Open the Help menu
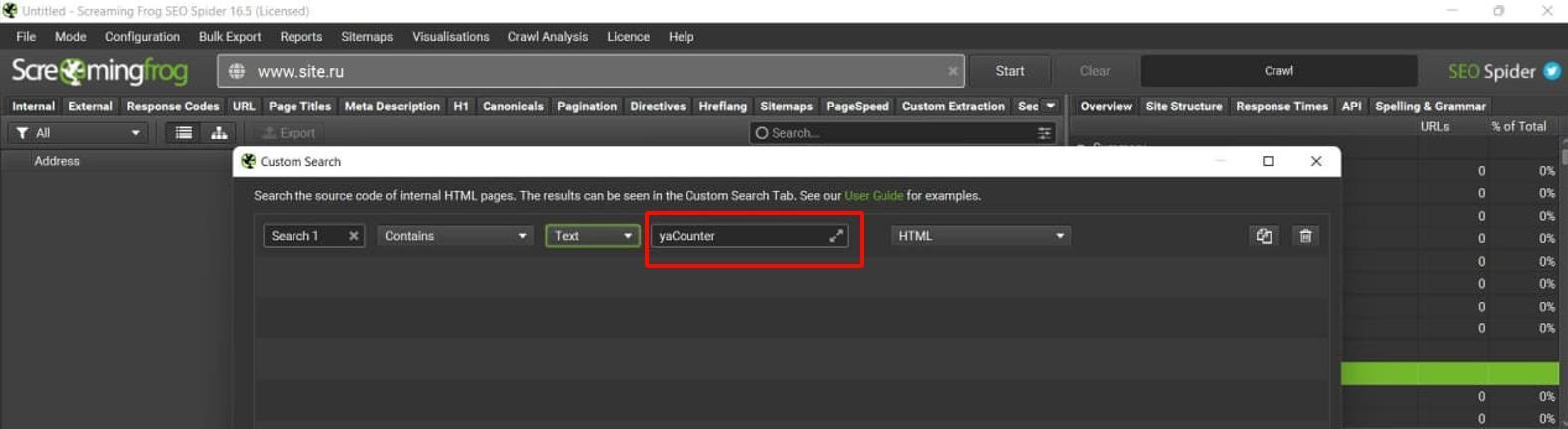1568x429 pixels. pyautogui.click(x=682, y=37)
